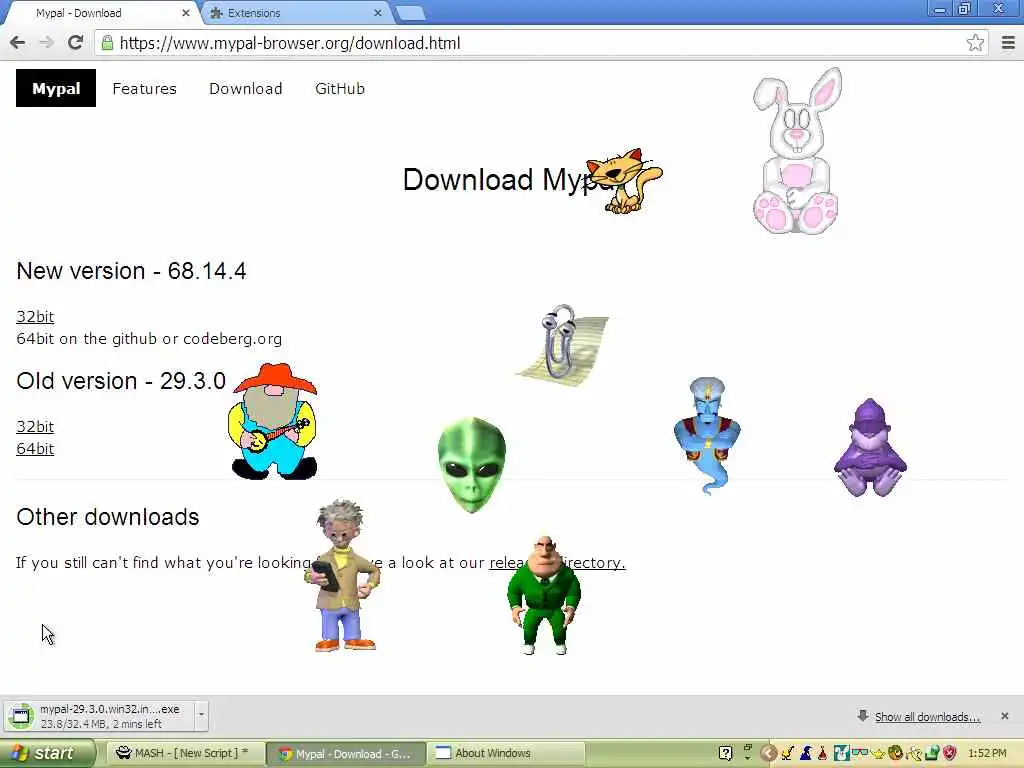Bookmark this page with the star icon

[975, 43]
